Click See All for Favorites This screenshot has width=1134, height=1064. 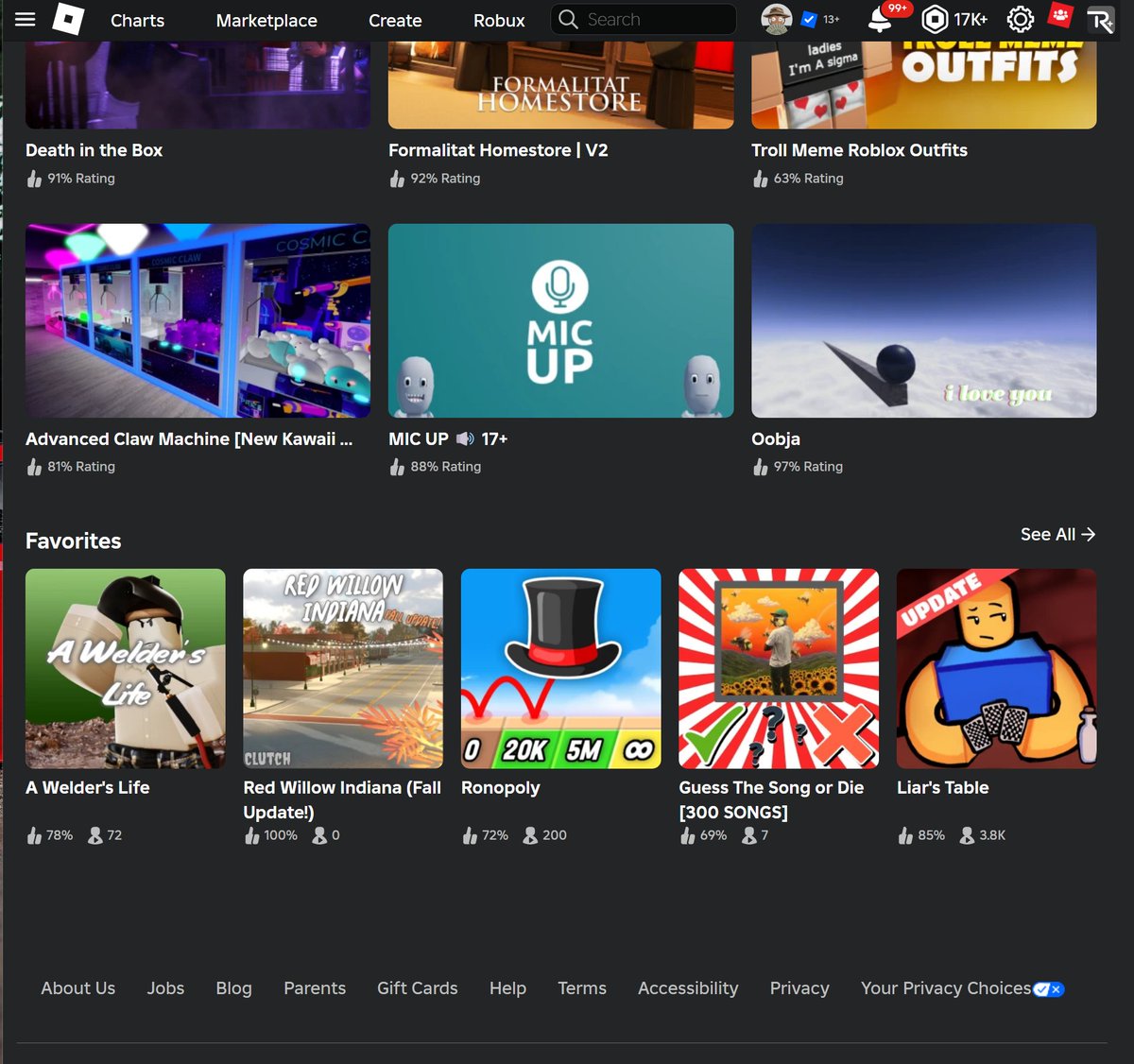point(1057,534)
